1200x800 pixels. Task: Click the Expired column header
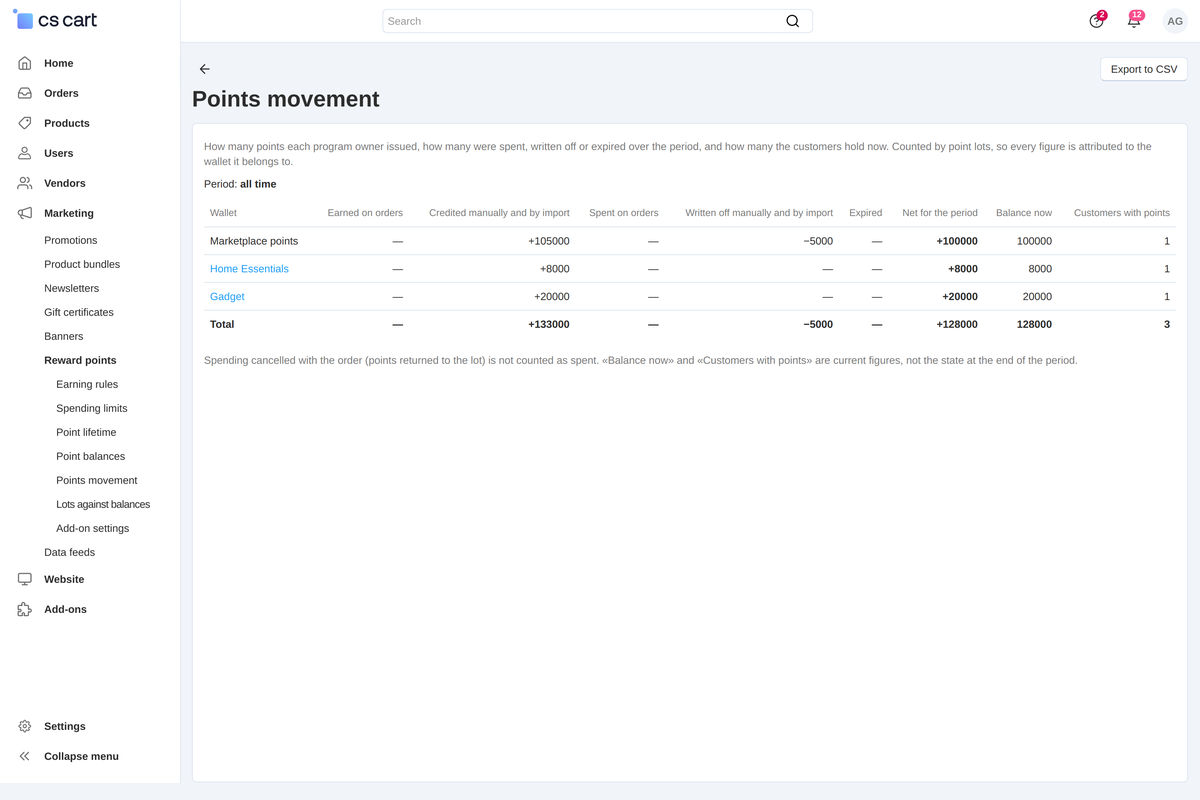click(x=865, y=213)
